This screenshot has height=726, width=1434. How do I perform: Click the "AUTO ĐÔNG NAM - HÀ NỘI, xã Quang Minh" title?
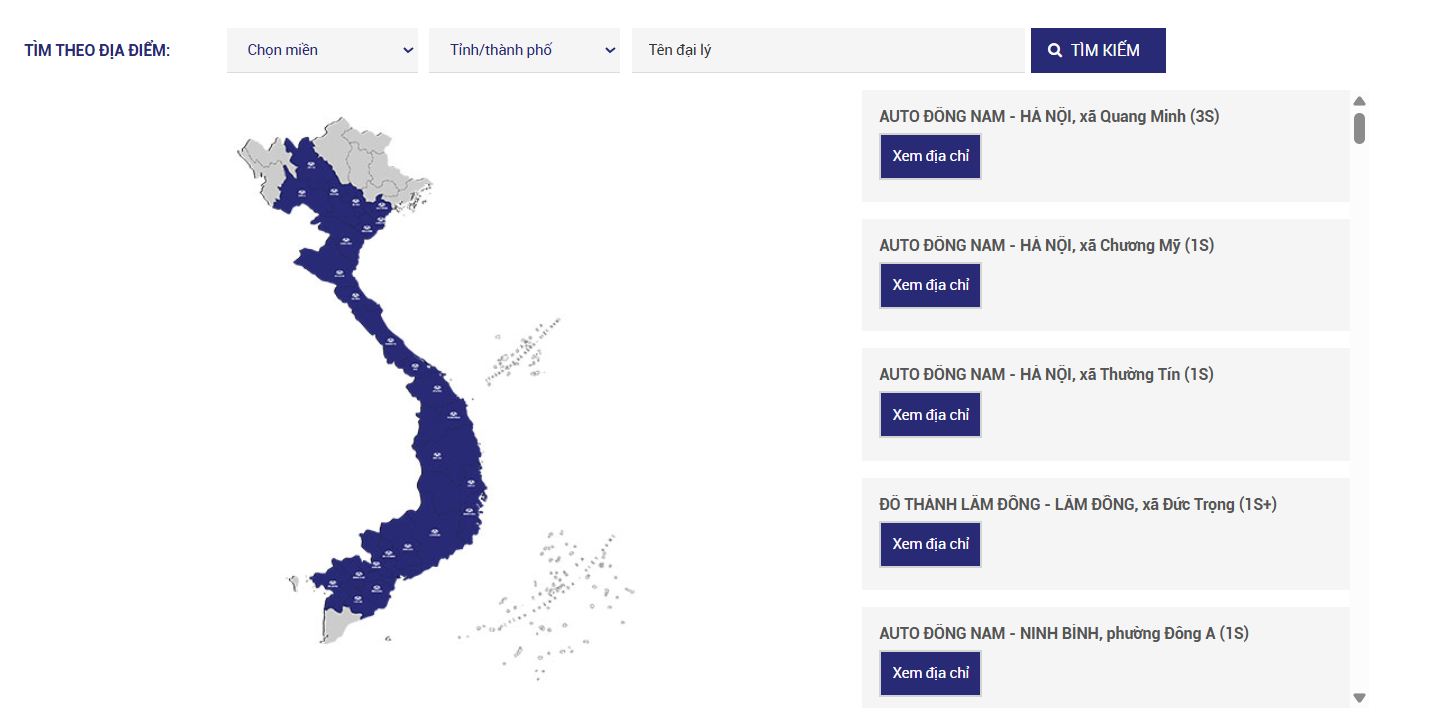coord(1048,116)
